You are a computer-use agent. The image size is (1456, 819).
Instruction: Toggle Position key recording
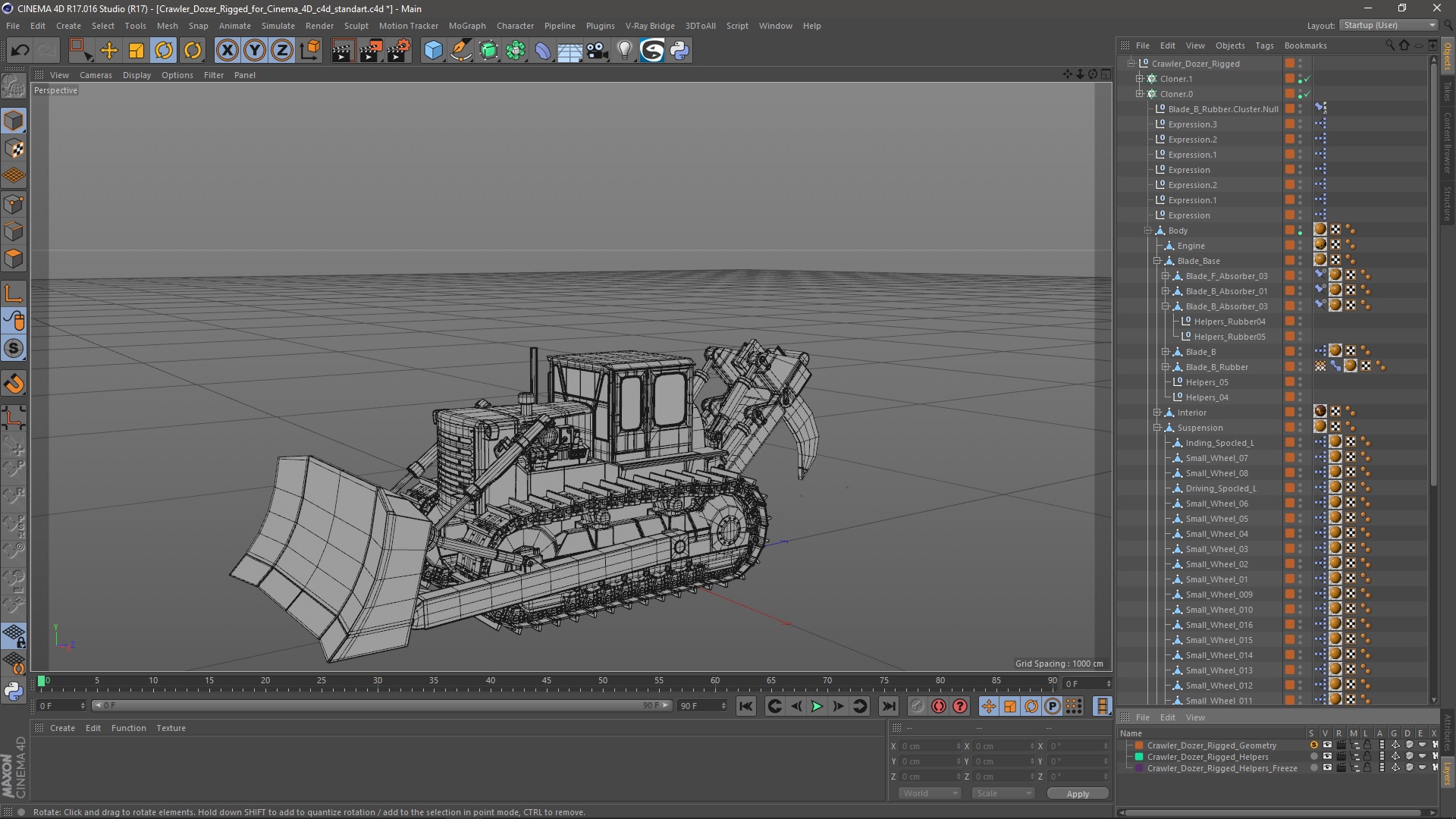[x=988, y=706]
